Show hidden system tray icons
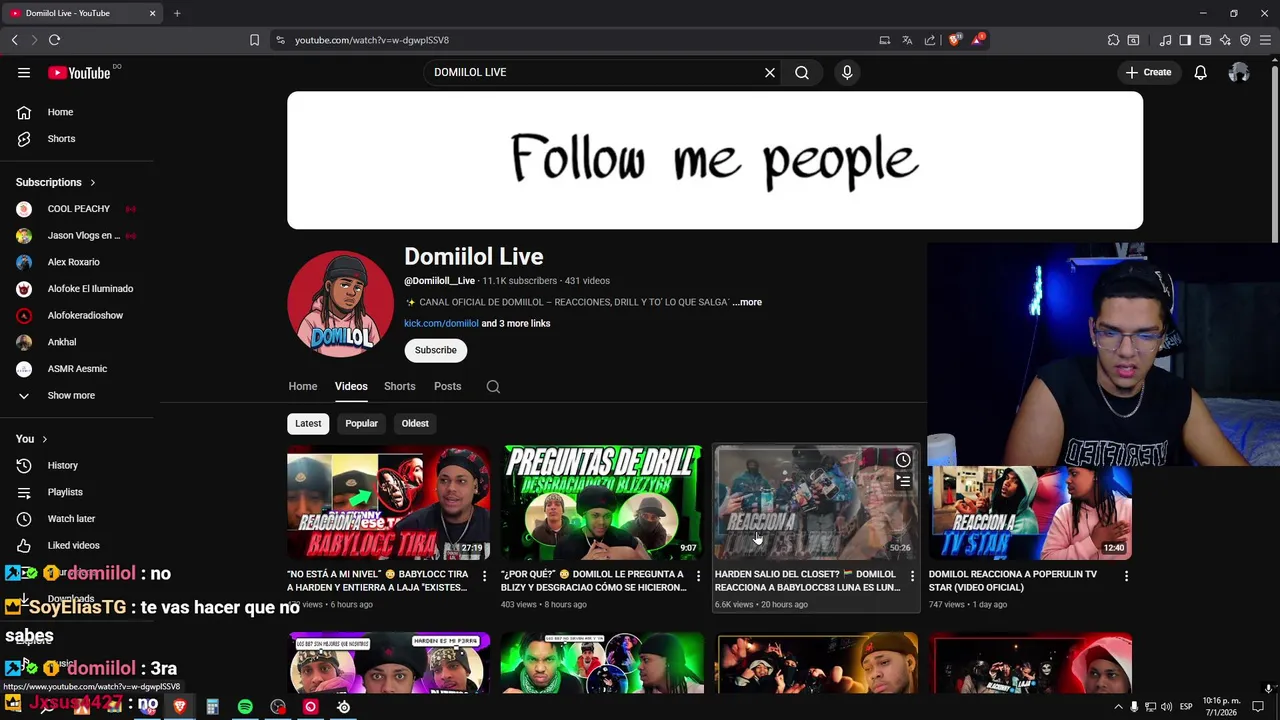This screenshot has width=1280, height=720. tap(1118, 707)
